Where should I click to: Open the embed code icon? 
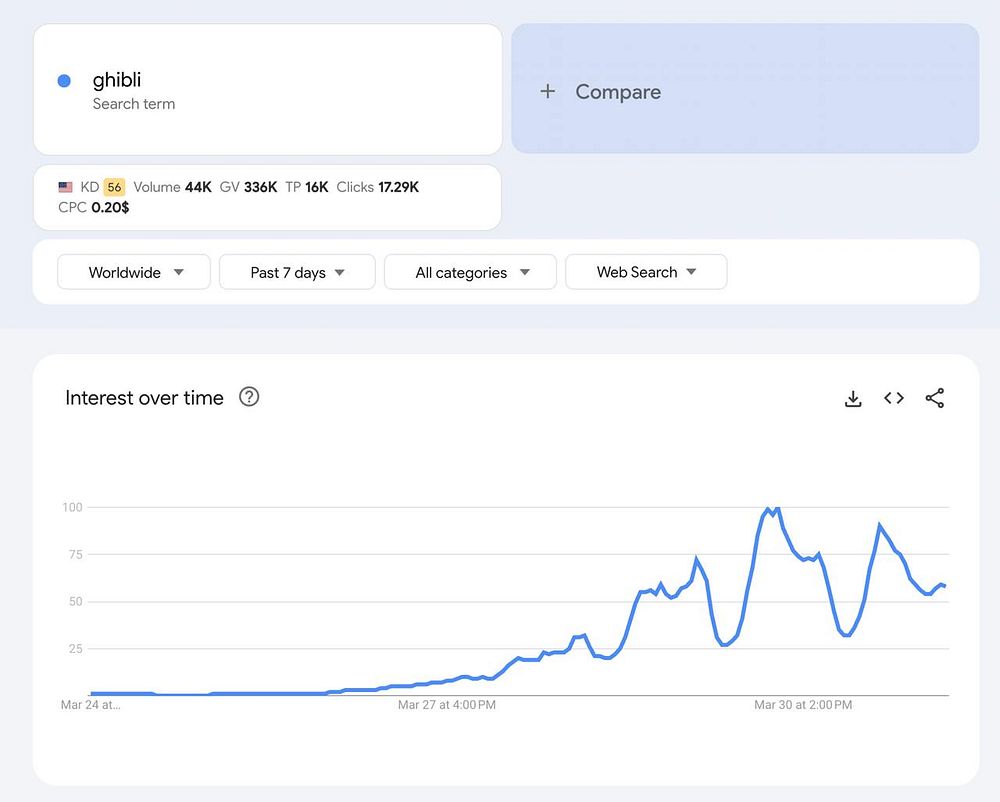pyautogui.click(x=894, y=398)
